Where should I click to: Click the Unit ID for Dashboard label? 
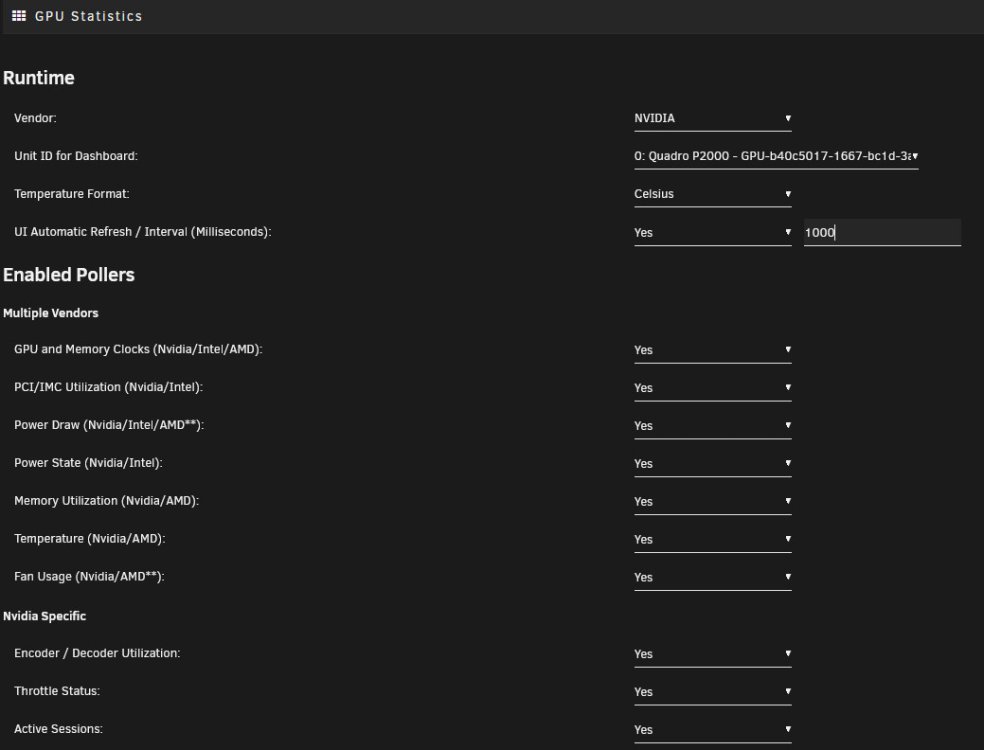[76, 156]
